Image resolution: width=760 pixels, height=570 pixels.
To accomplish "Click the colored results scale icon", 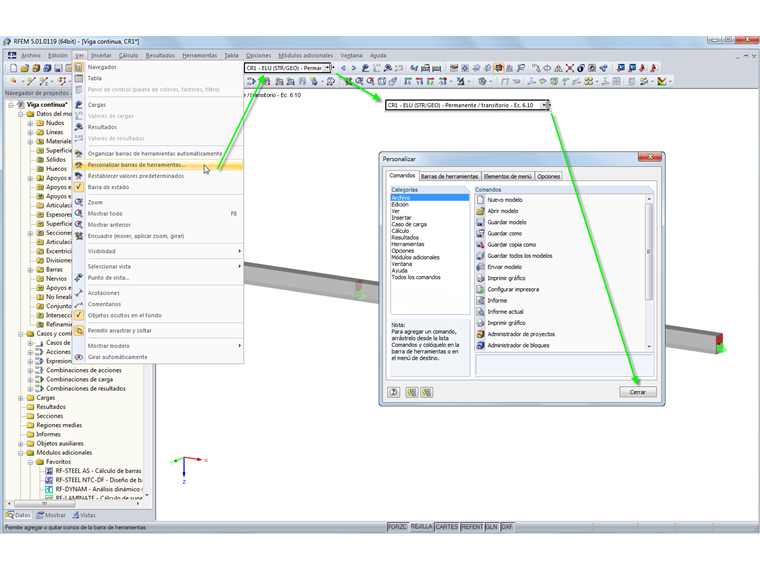I will coord(662,81).
